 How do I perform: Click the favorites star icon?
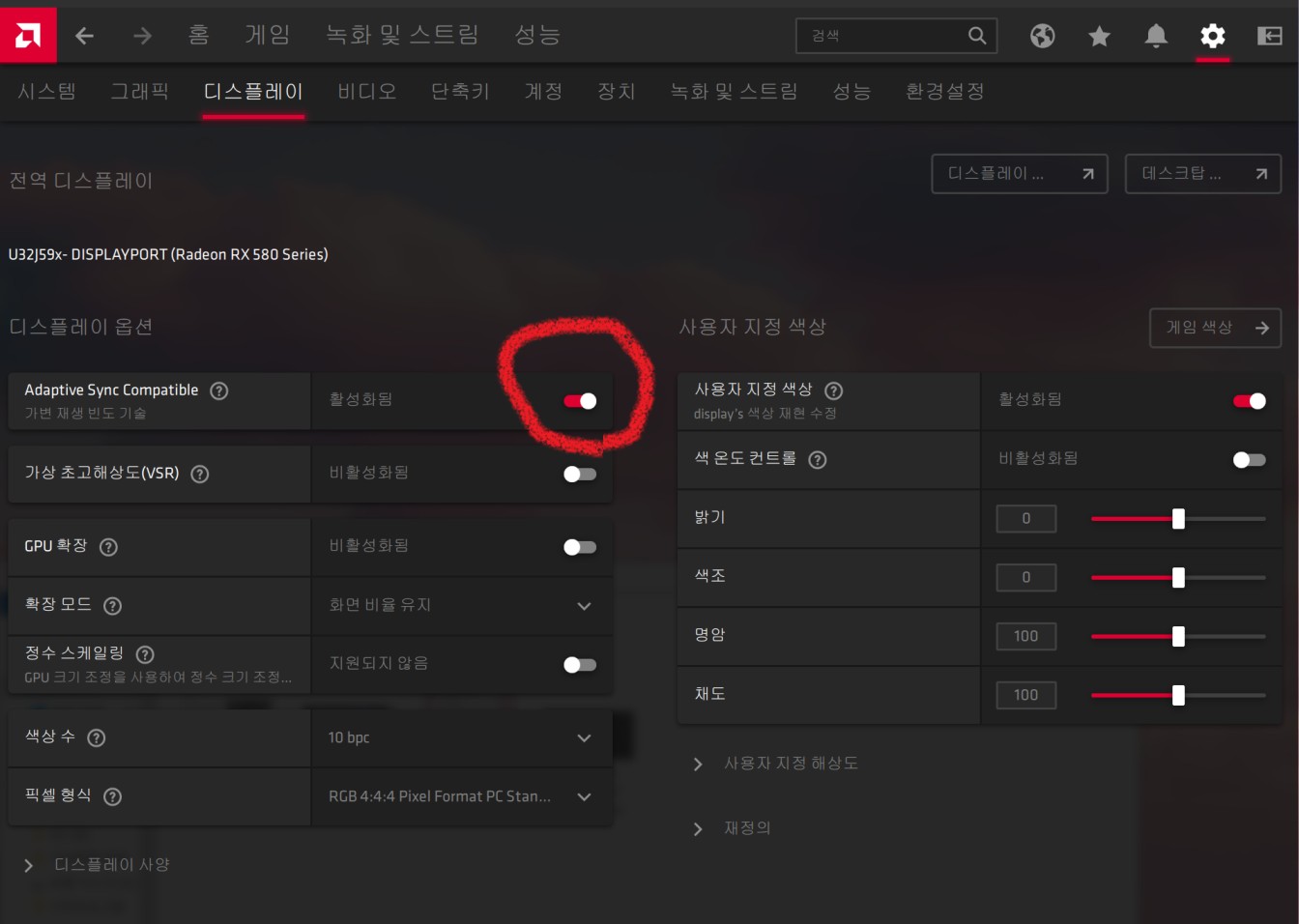click(1099, 35)
